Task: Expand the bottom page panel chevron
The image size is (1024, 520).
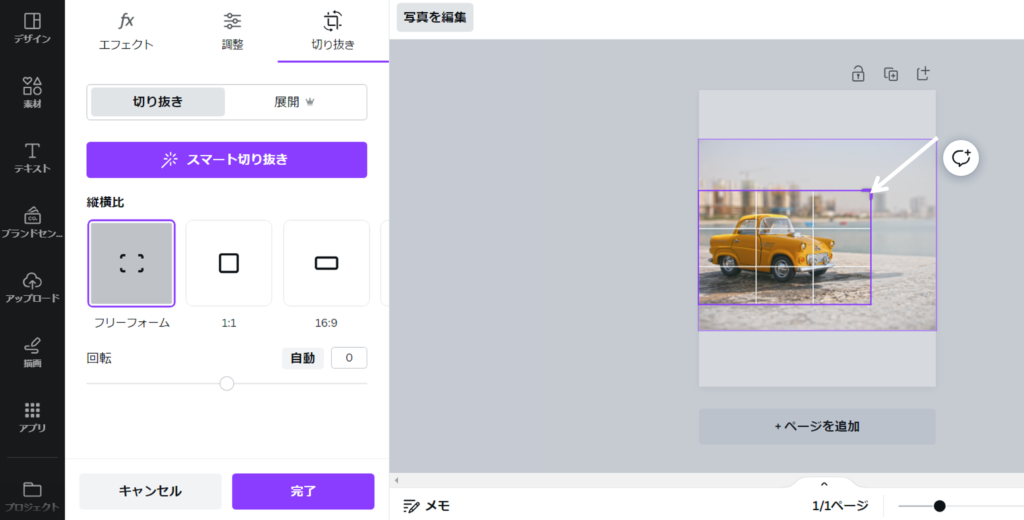Action: [824, 484]
